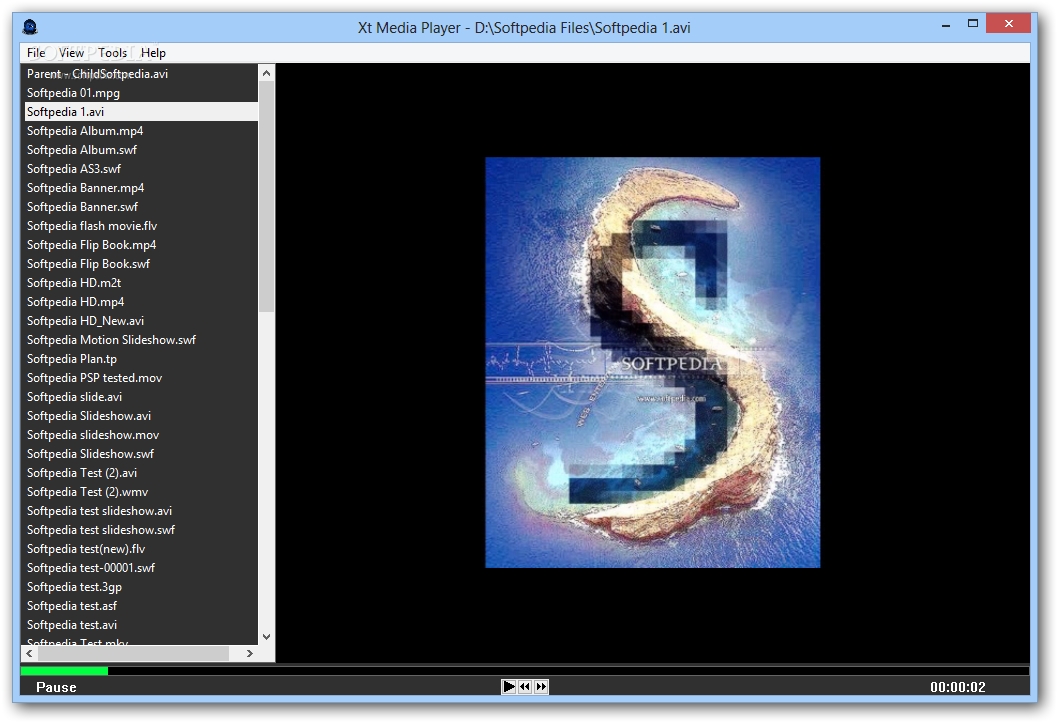Click the video display area
The width and height of the screenshot is (1058, 723).
(652, 362)
